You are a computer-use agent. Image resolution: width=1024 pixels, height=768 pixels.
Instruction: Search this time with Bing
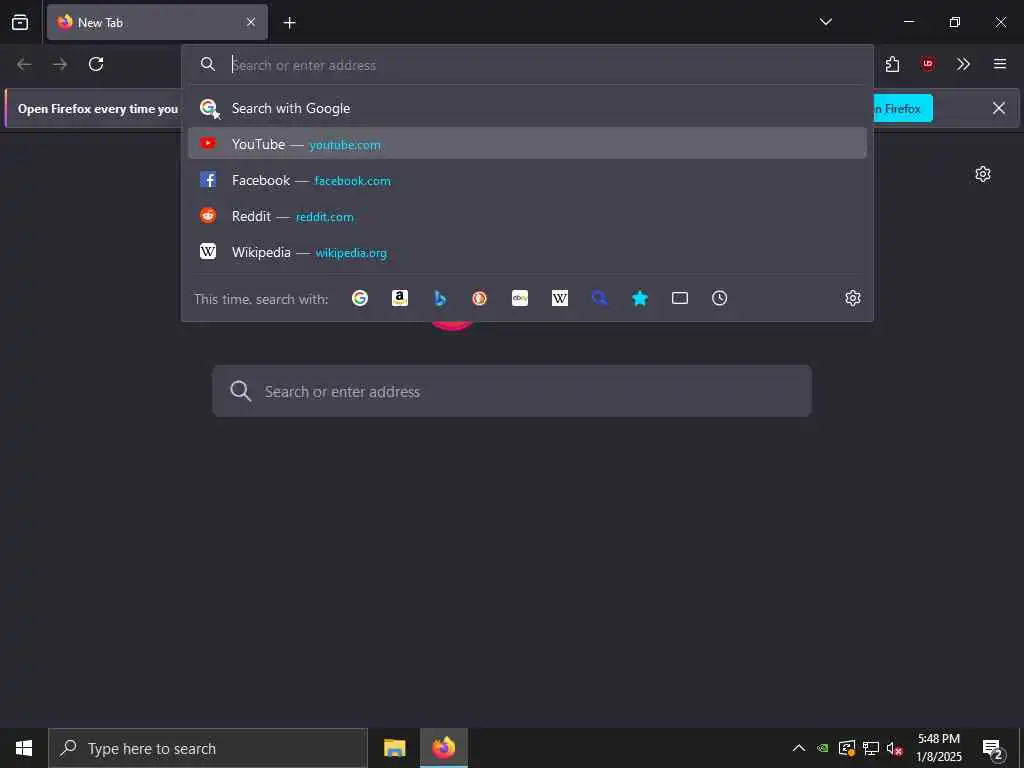point(440,298)
